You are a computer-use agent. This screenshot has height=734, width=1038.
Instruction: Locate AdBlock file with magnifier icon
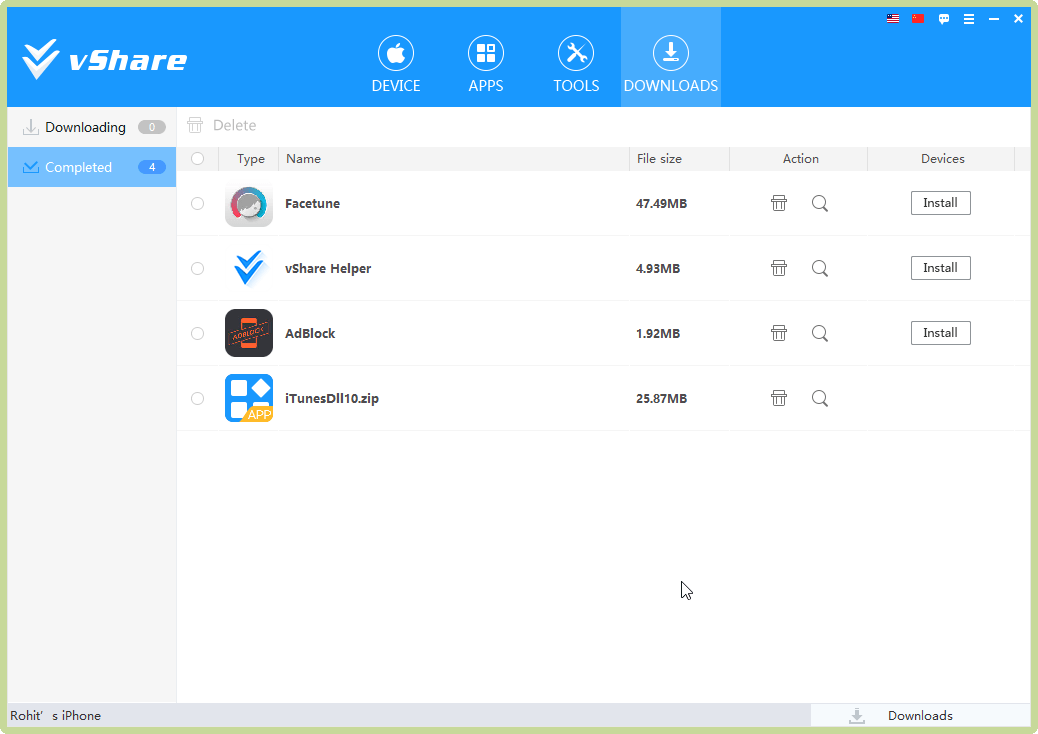pos(820,333)
